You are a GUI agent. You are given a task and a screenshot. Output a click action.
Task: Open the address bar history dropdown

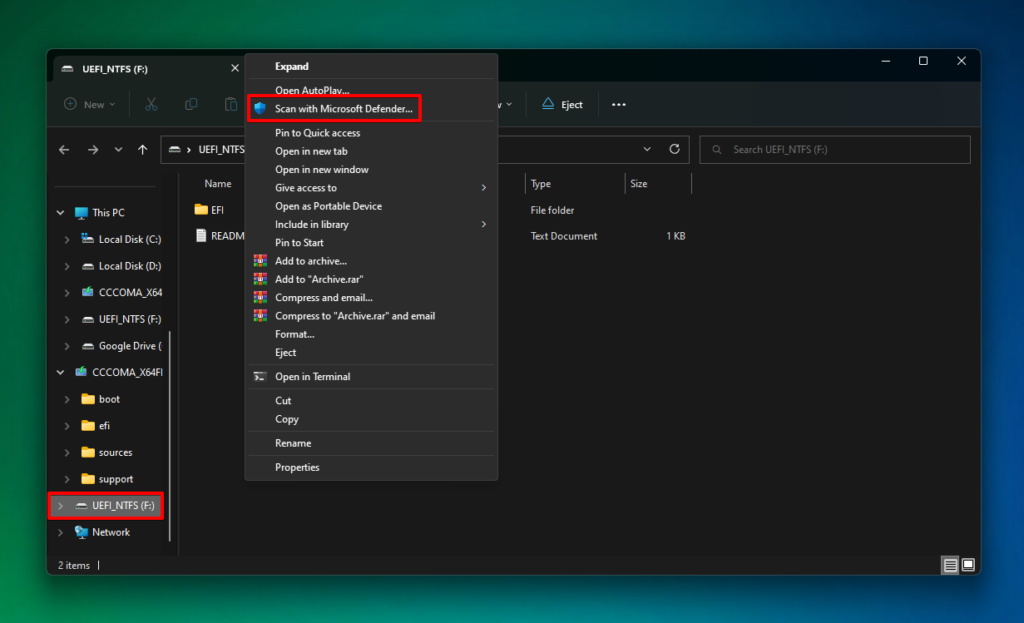(x=647, y=149)
